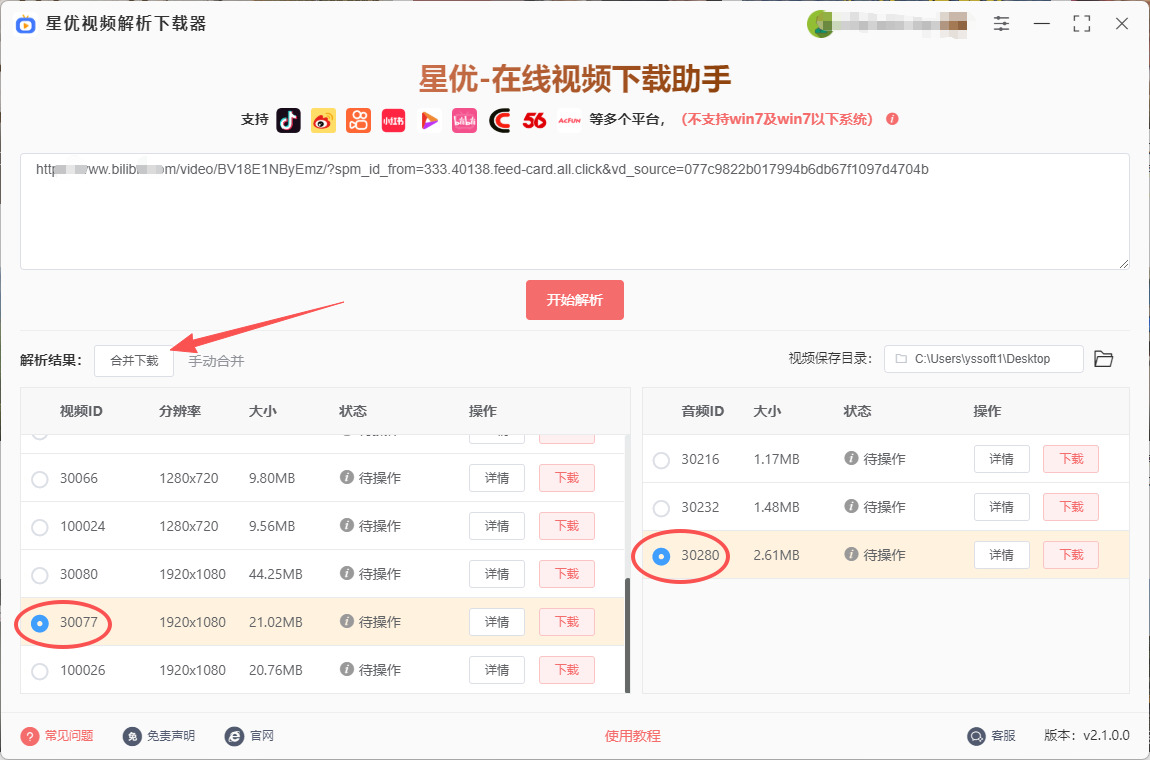1150x760 pixels.
Task: Click the 免责声明 icon in footer
Action: 132,736
